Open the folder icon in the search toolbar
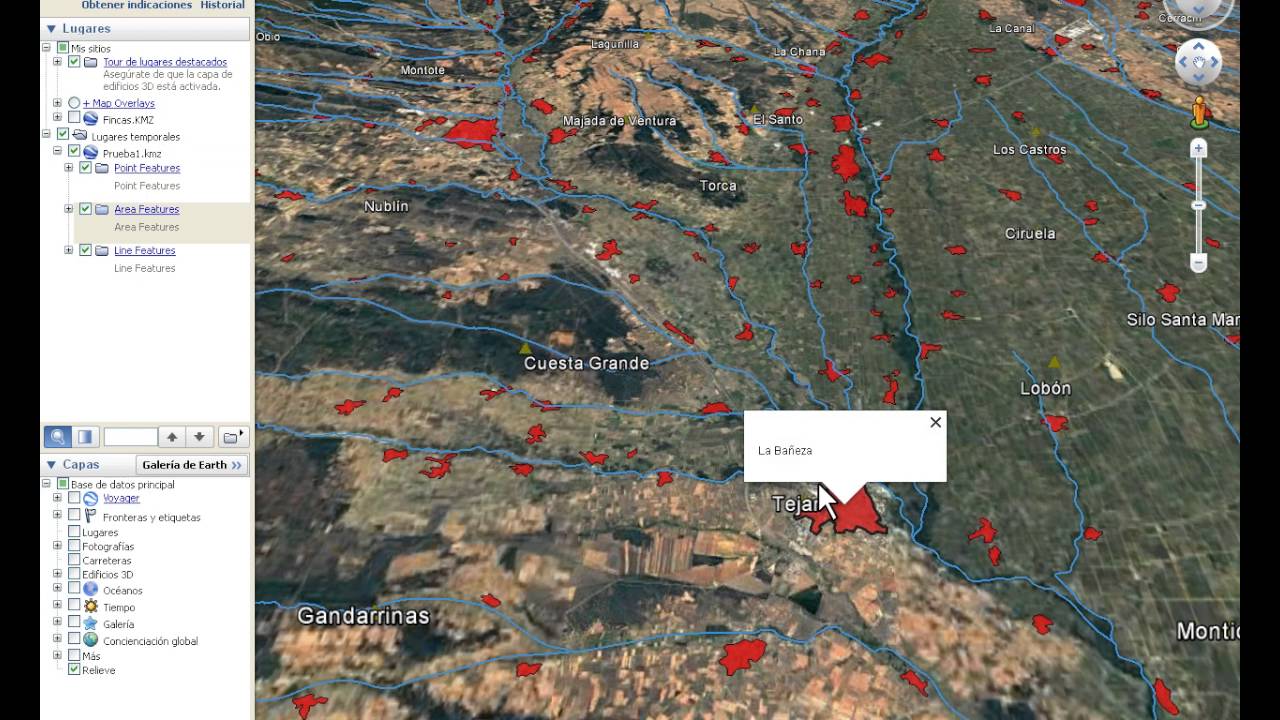The image size is (1280, 720). click(x=230, y=436)
